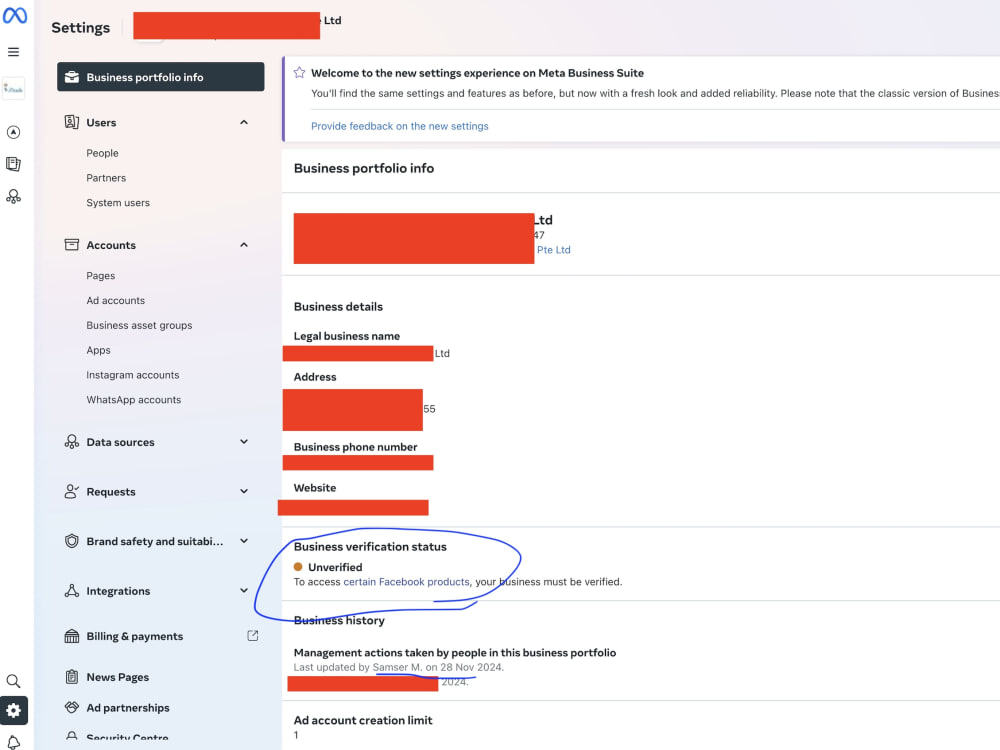Open Billing & payments external link icon
This screenshot has width=1000, height=750.
tap(253, 636)
